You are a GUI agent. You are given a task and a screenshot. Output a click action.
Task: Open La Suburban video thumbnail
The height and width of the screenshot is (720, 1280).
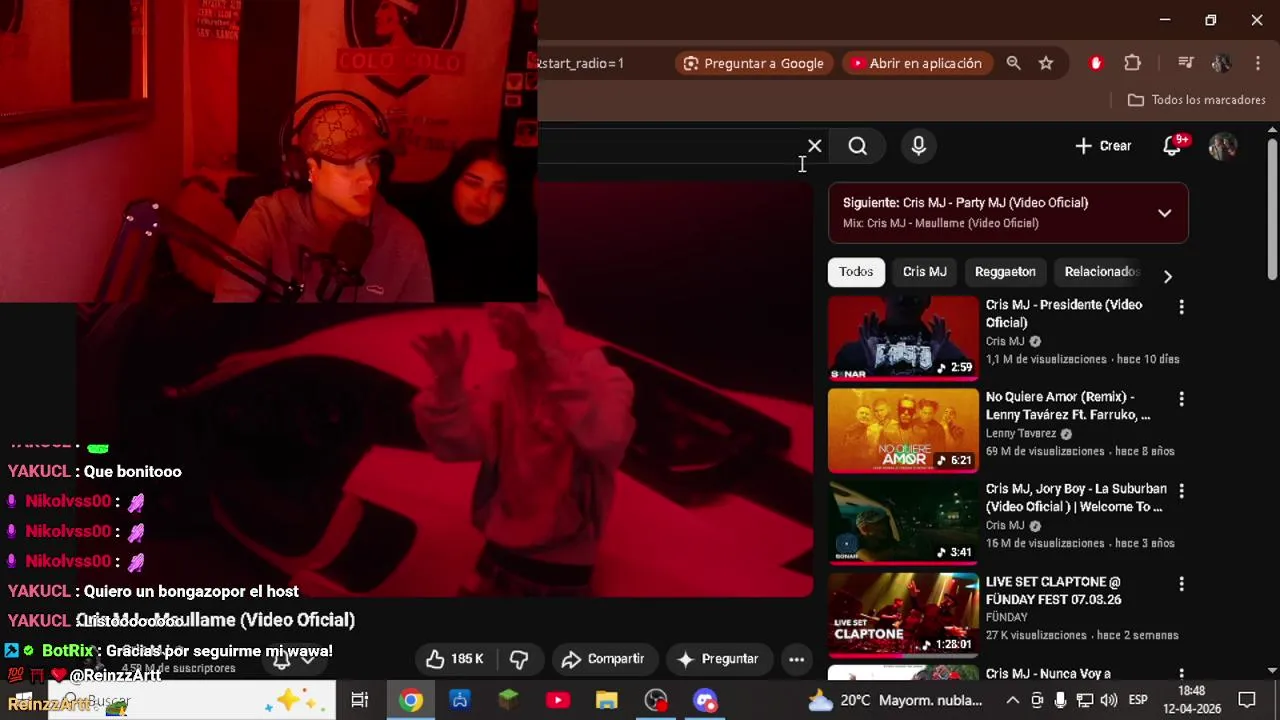tap(903, 522)
